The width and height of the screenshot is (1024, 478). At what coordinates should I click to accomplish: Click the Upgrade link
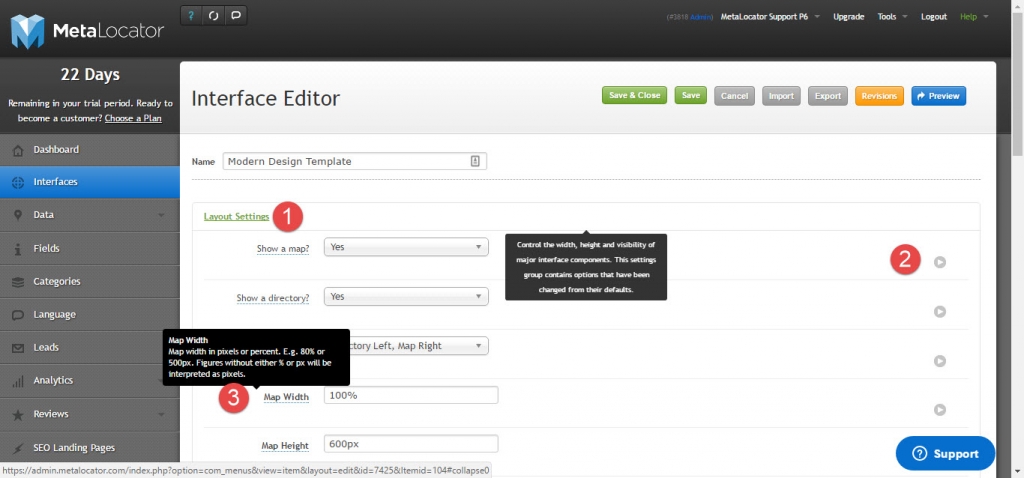[x=848, y=17]
